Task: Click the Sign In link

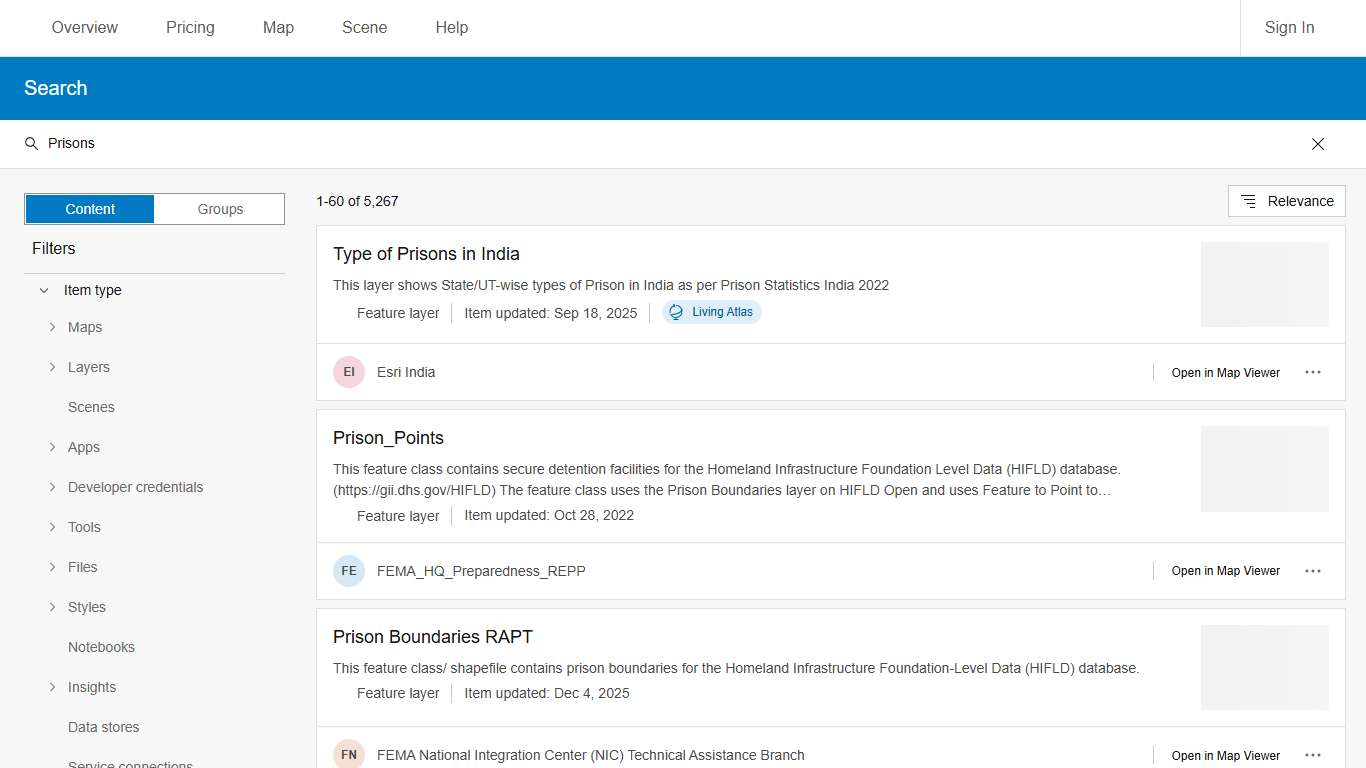Action: click(1289, 28)
